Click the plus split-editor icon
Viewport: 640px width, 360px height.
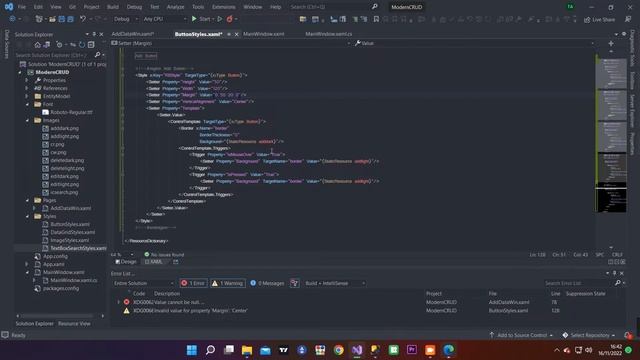(x=611, y=43)
